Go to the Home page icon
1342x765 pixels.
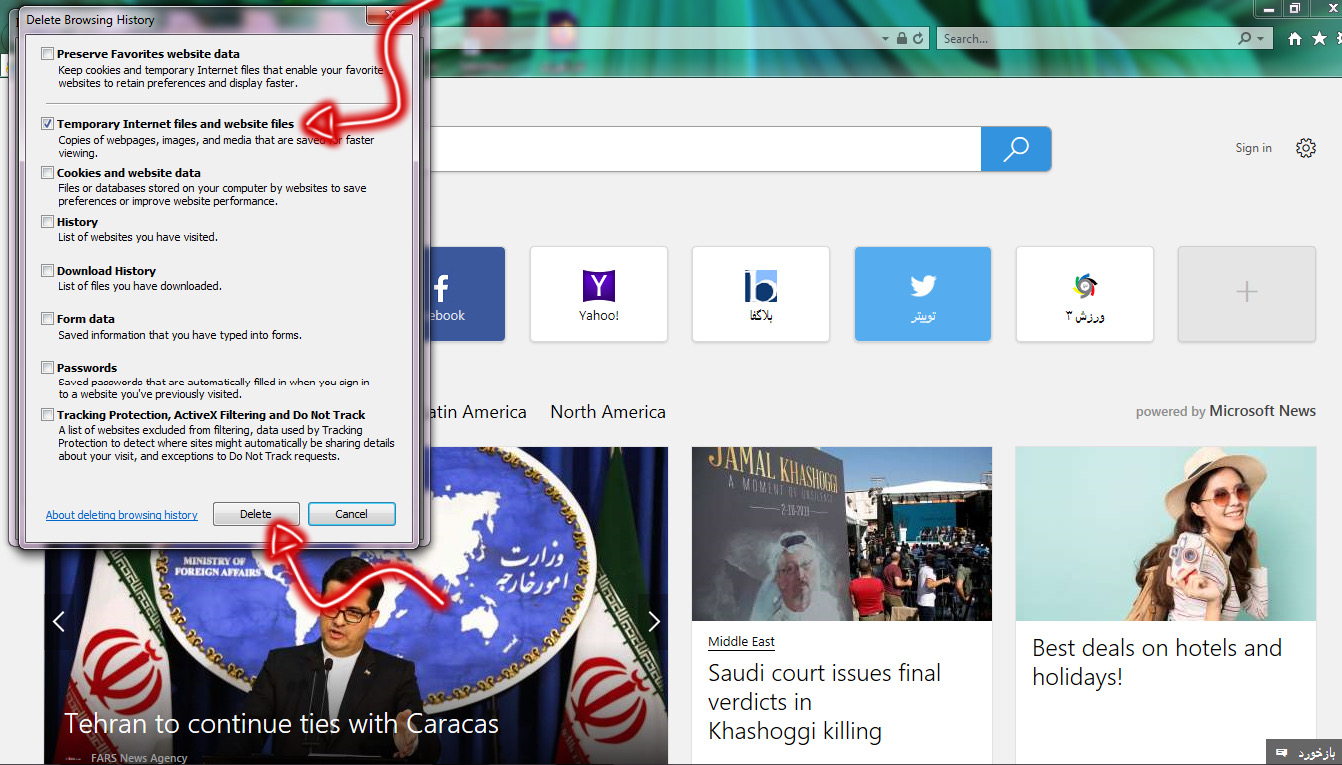pyautogui.click(x=1295, y=38)
